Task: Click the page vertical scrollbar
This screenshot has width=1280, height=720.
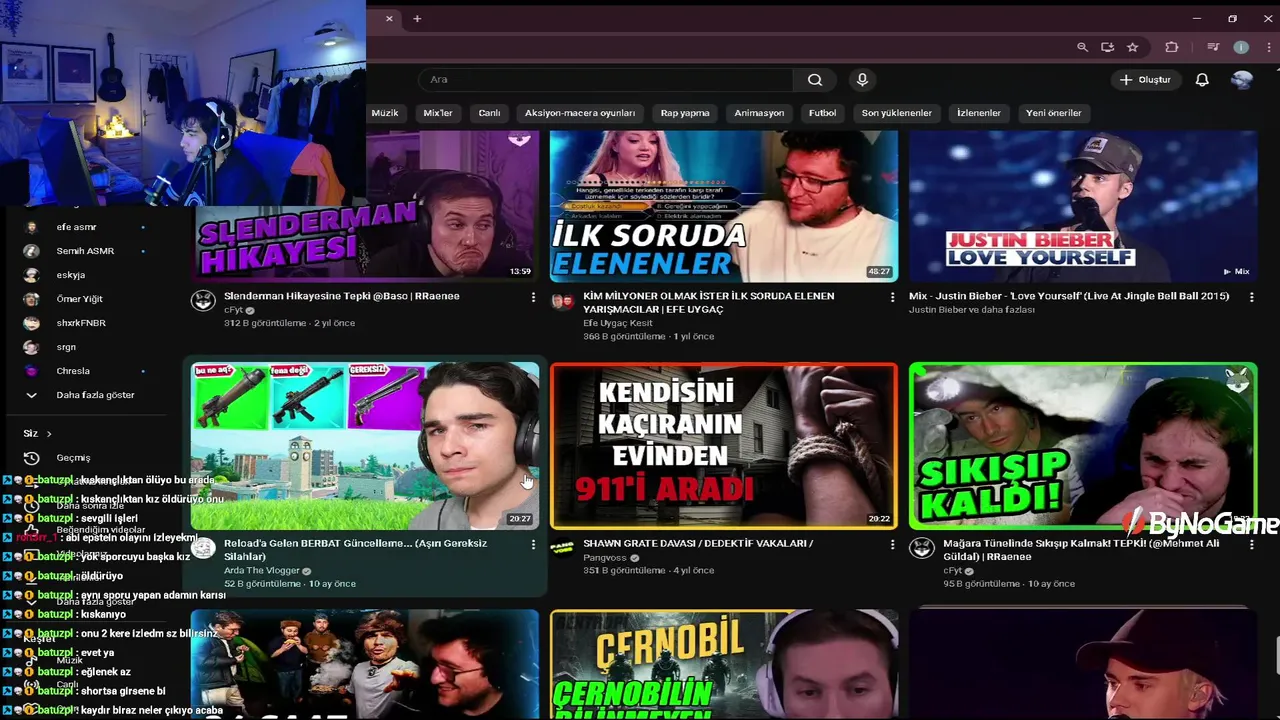Action: pos(1276,655)
